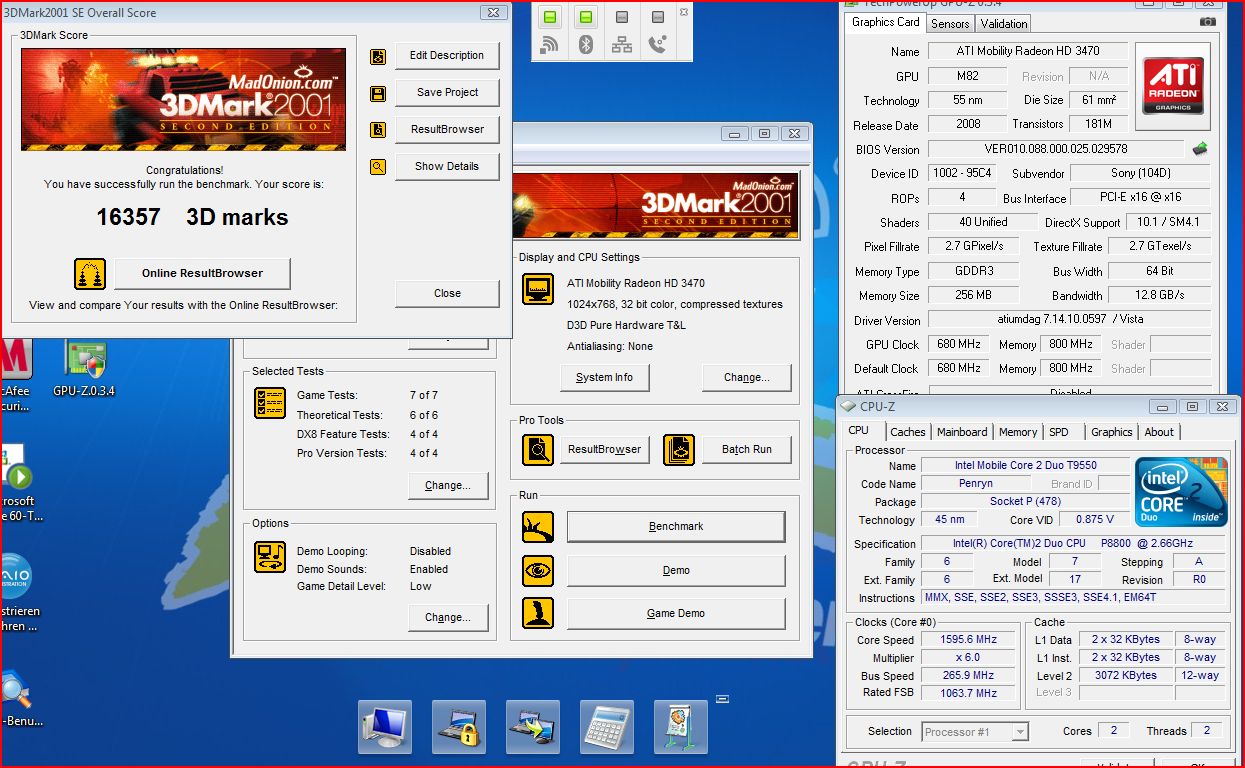The width and height of the screenshot is (1245, 768).
Task: Click the Selected Tests checklist icon
Action: 270,402
